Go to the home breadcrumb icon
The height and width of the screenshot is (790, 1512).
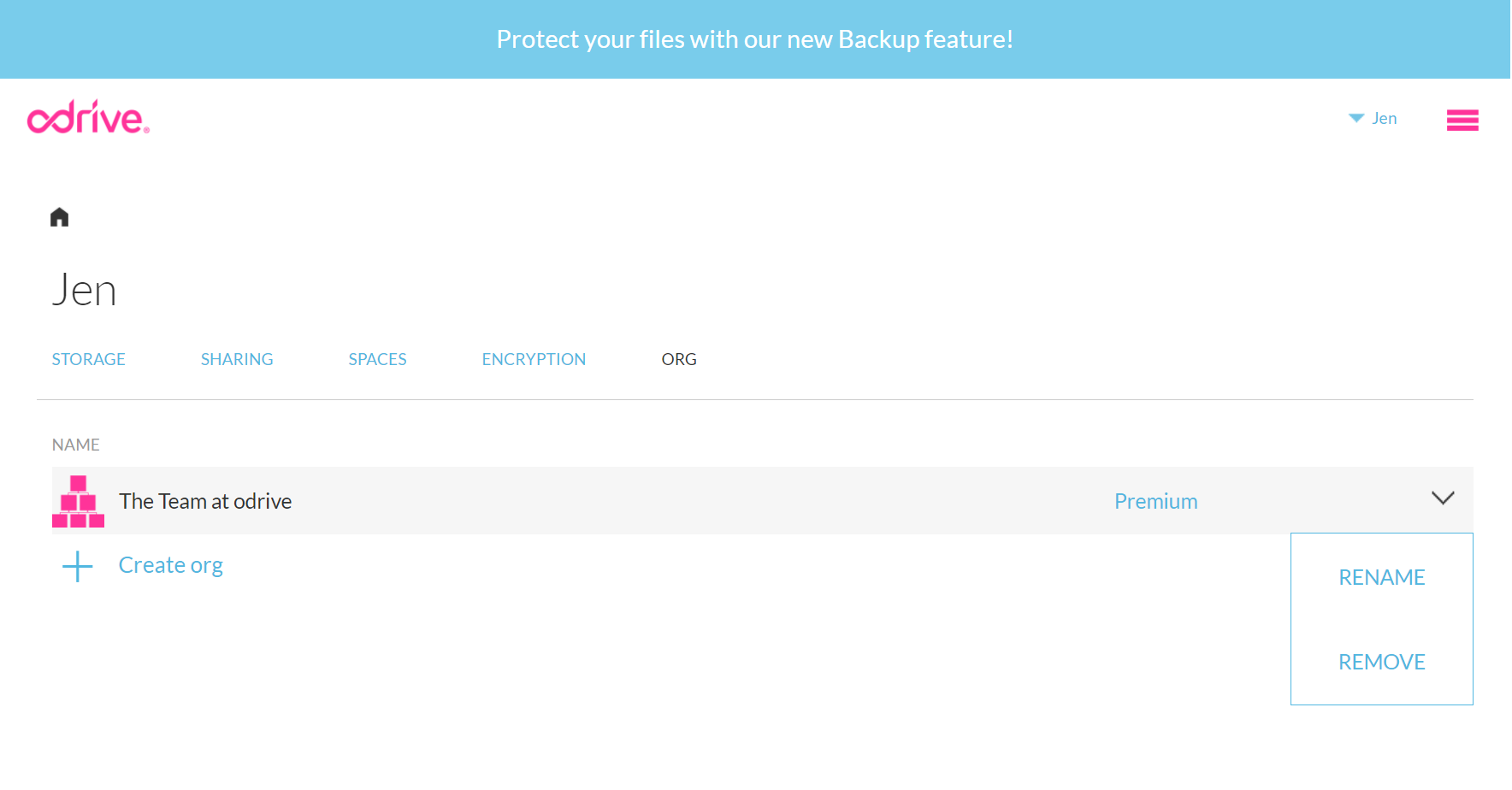[59, 217]
